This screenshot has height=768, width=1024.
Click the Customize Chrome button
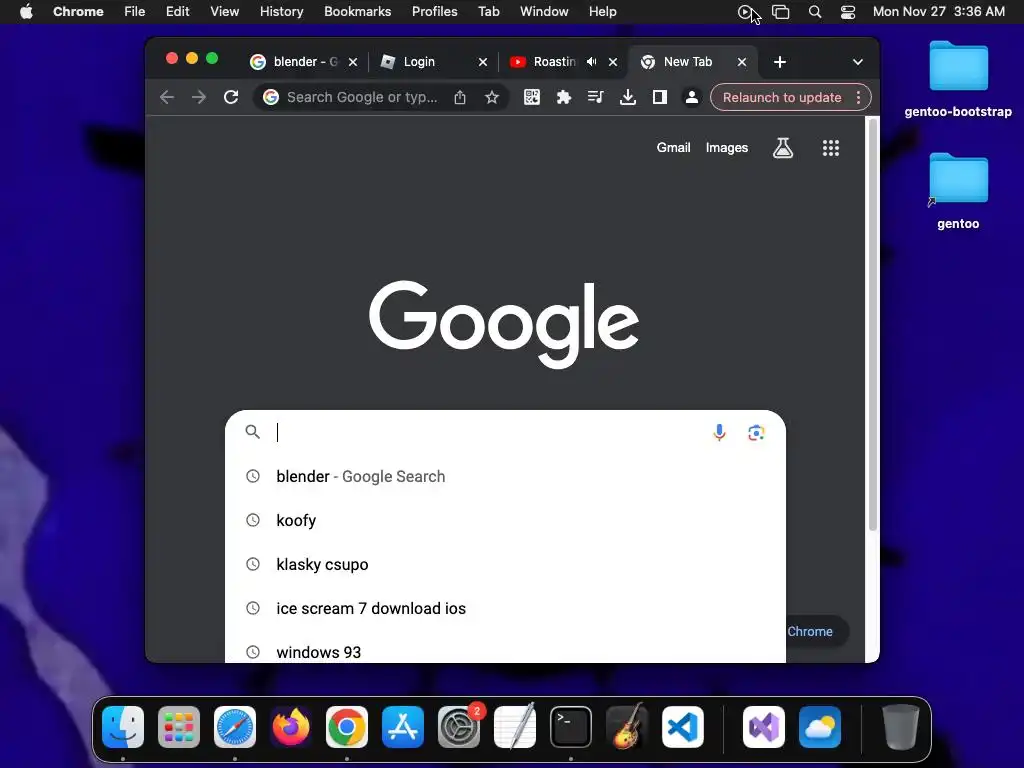(816, 632)
